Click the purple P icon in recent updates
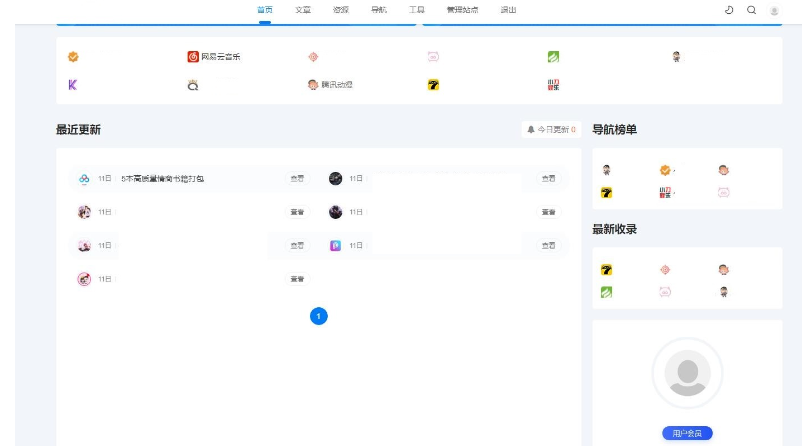The height and width of the screenshot is (446, 802). [336, 246]
